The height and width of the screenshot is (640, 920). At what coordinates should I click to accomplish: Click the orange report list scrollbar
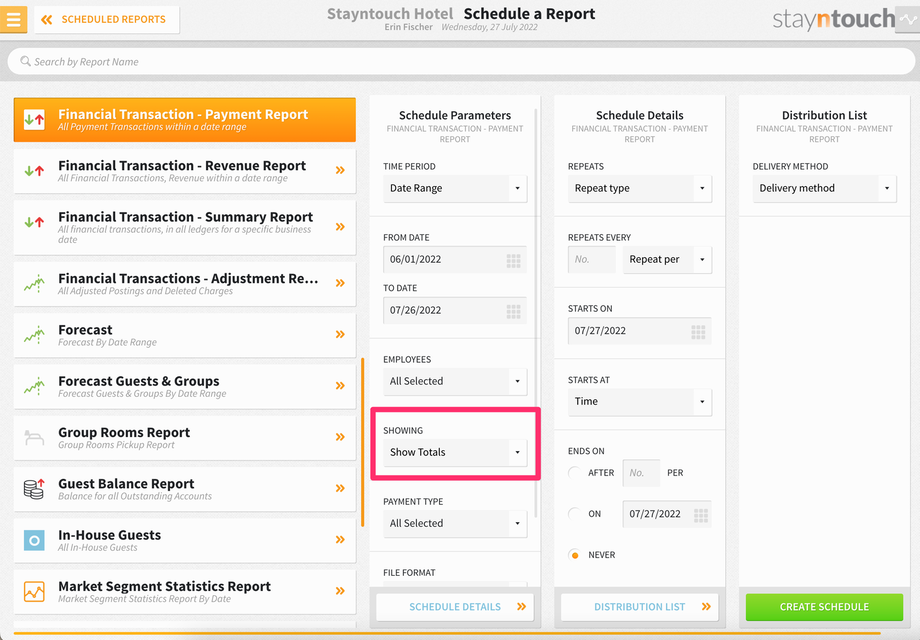363,443
